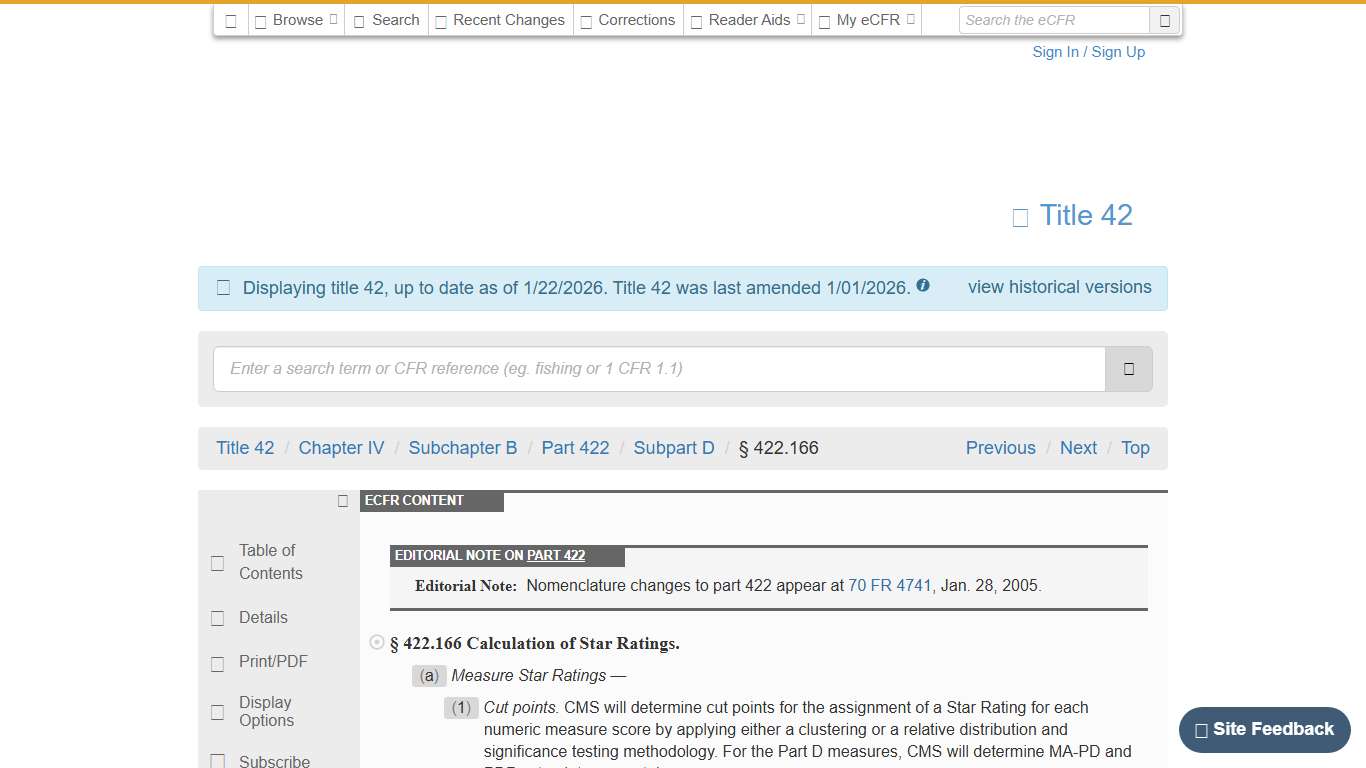Open view historical versions
The width and height of the screenshot is (1366, 768).
pos(1059,287)
